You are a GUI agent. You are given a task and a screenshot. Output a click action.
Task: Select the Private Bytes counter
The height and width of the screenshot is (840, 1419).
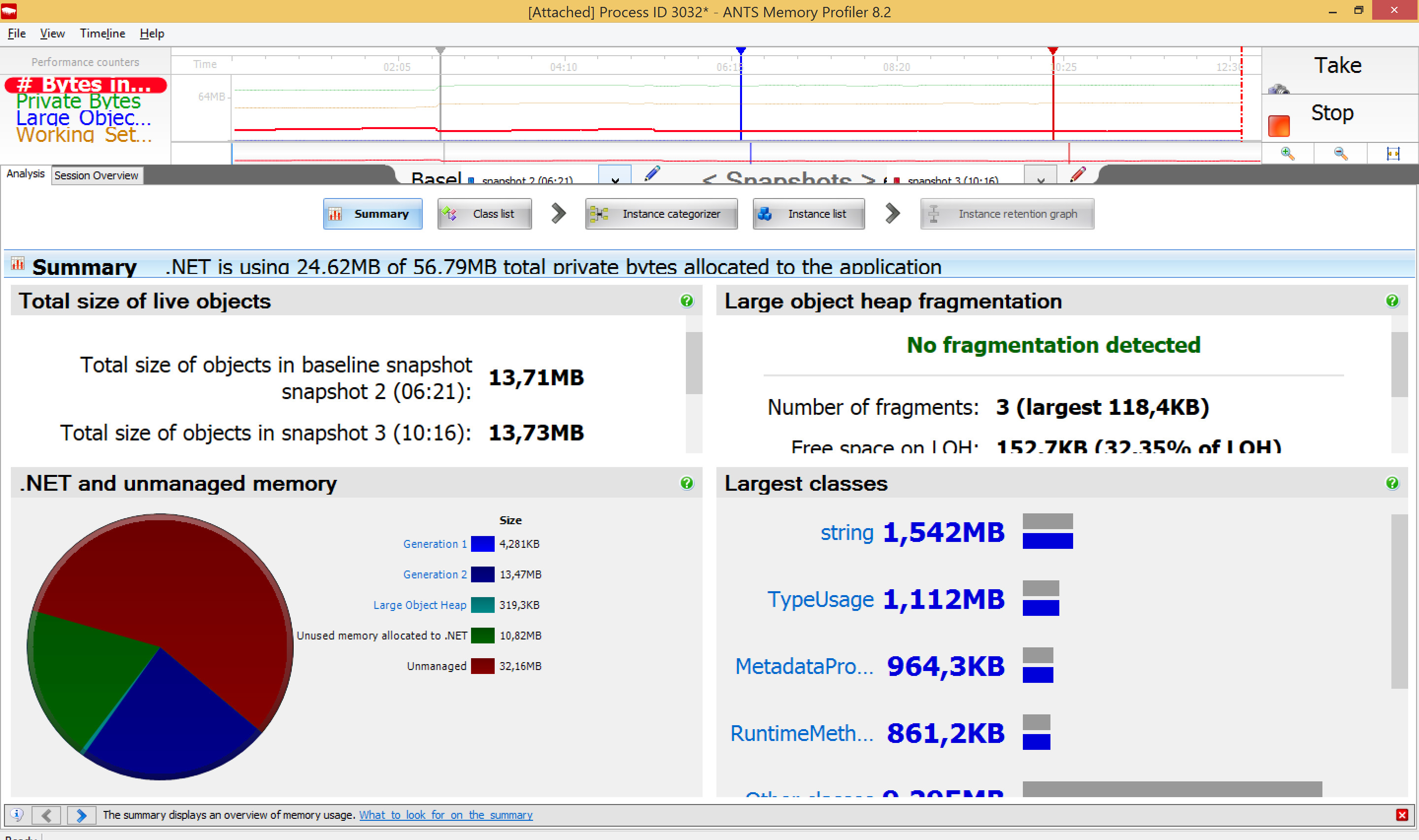tap(78, 101)
